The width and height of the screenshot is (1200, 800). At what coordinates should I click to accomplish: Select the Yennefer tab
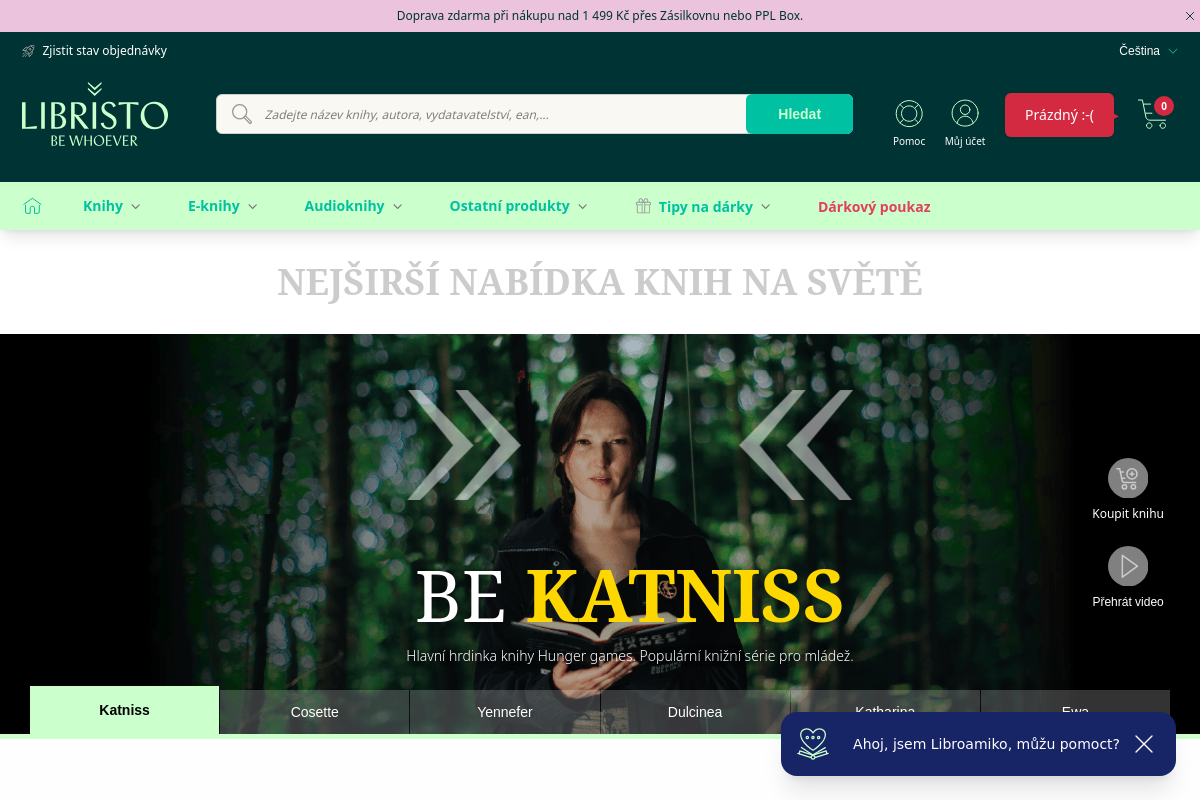(x=505, y=712)
